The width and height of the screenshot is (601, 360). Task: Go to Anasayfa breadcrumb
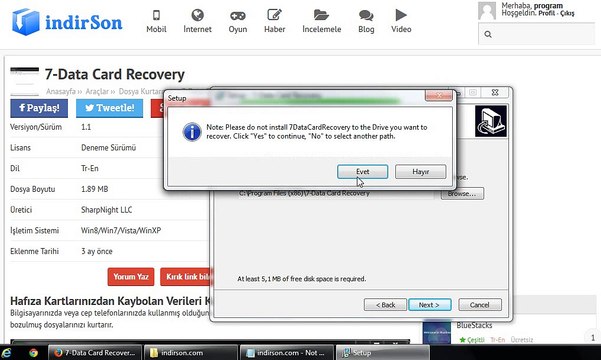coord(61,91)
